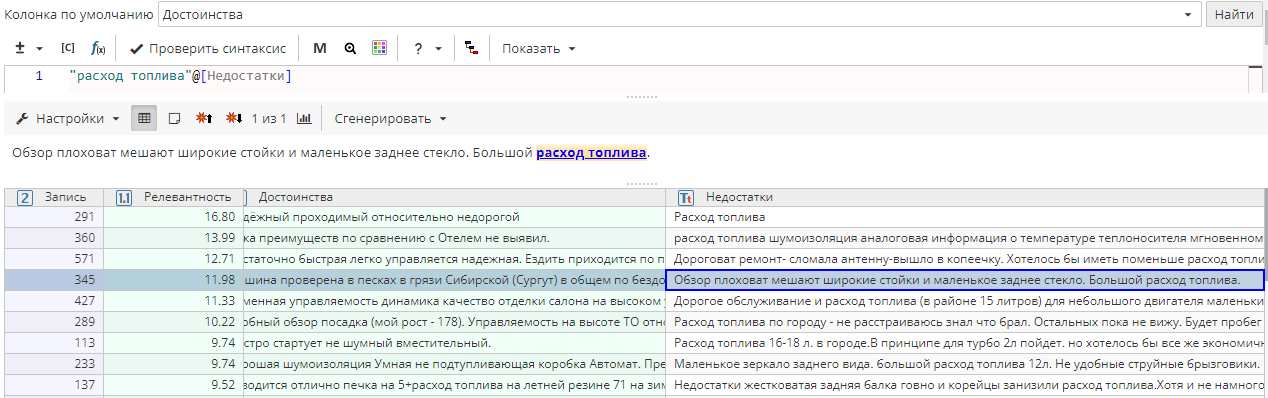Insert column reference with the [C] icon
Viewport: 1268px width, 398px height.
pyautogui.click(x=68, y=48)
